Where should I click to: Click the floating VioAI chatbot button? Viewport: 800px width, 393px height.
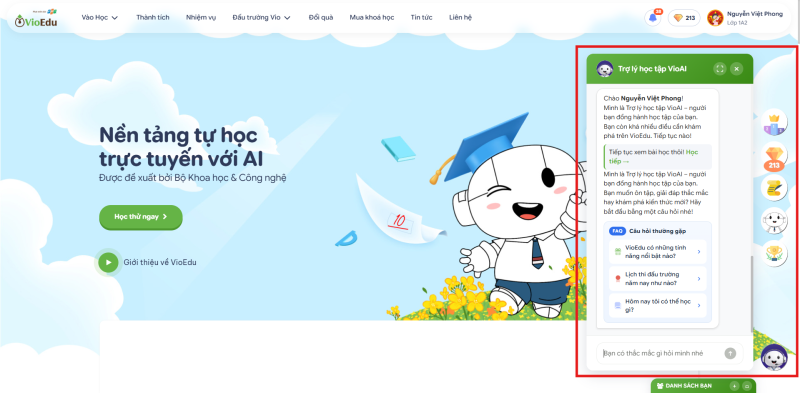pos(774,357)
